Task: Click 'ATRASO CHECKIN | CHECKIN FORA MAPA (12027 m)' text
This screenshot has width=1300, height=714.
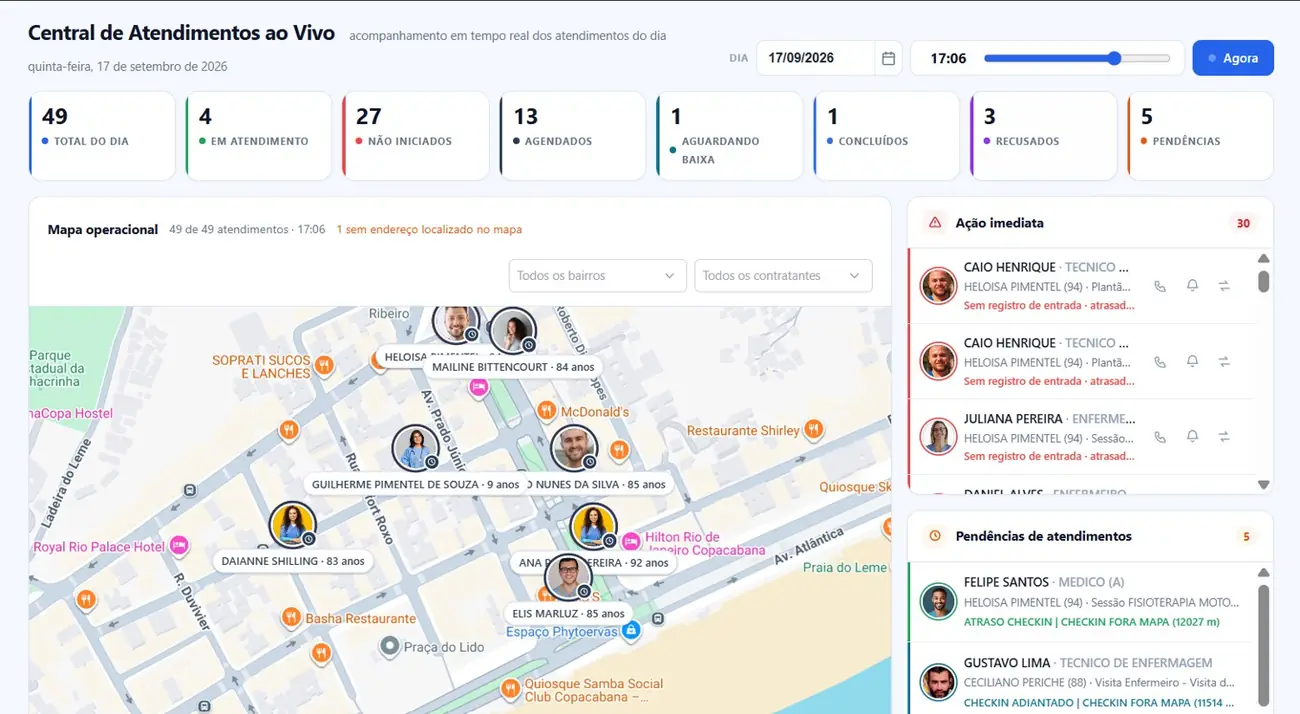Action: click(1092, 622)
